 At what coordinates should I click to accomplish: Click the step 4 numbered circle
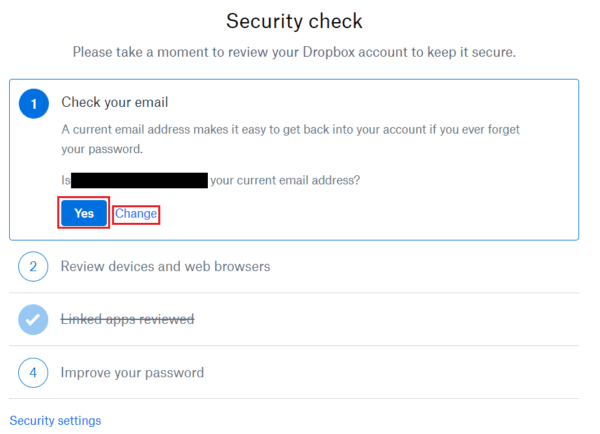click(x=34, y=373)
